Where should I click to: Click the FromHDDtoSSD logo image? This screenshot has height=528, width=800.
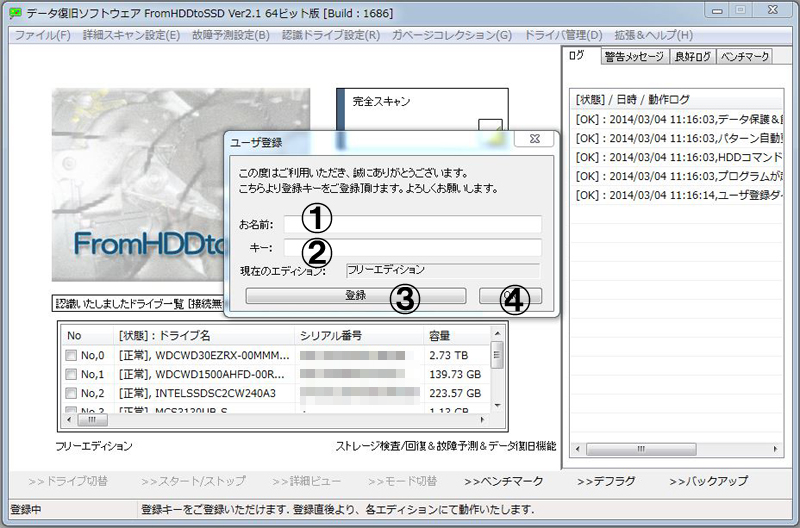138,185
